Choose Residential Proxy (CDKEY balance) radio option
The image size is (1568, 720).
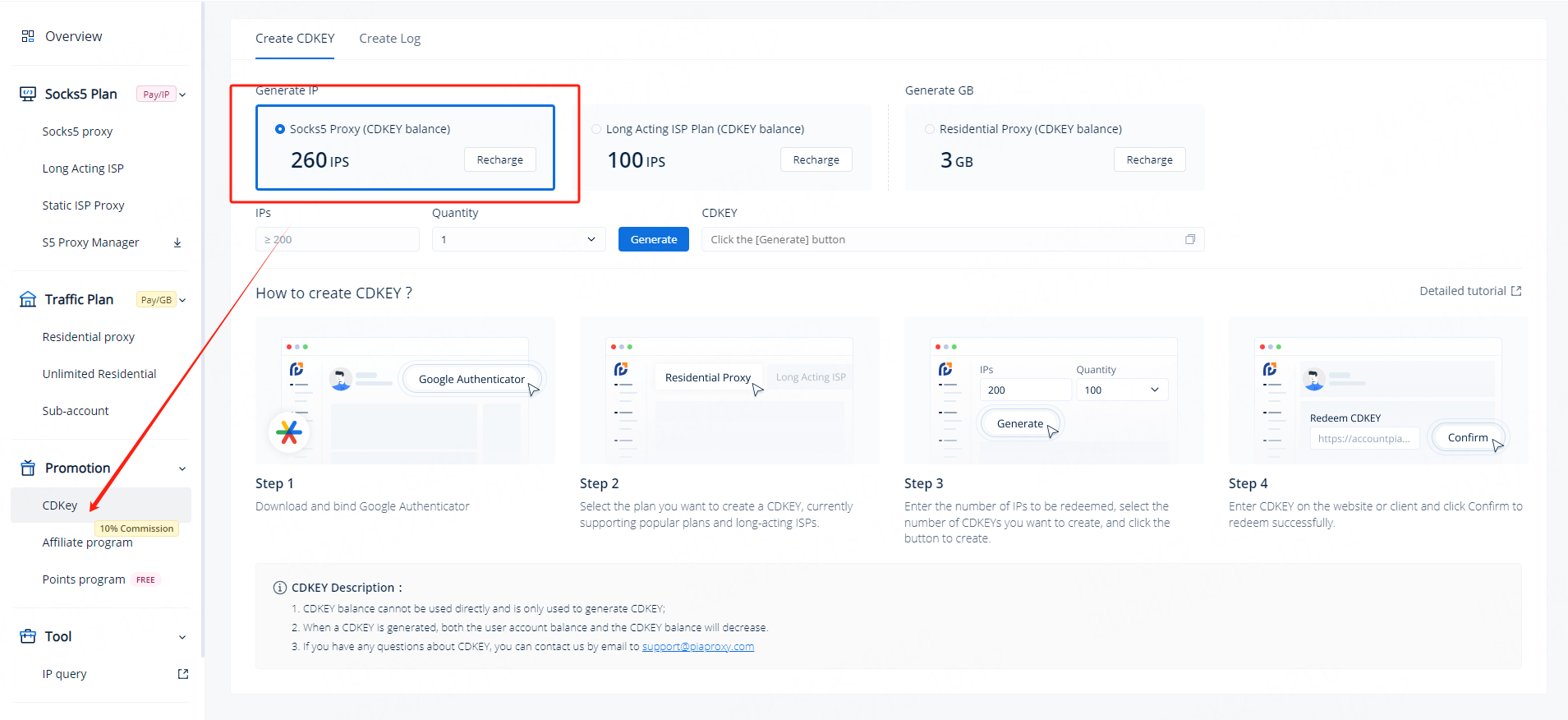point(930,129)
